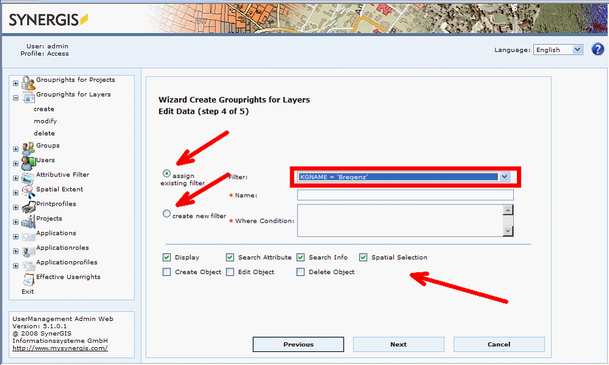Screen dimensions: 609x365
Task: Click the Spatial Extent magnifier icon
Action: (x=28, y=192)
